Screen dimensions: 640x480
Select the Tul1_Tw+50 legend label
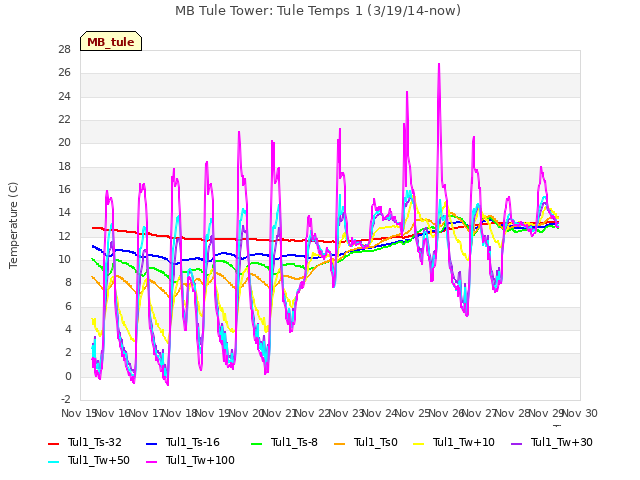[99, 460]
